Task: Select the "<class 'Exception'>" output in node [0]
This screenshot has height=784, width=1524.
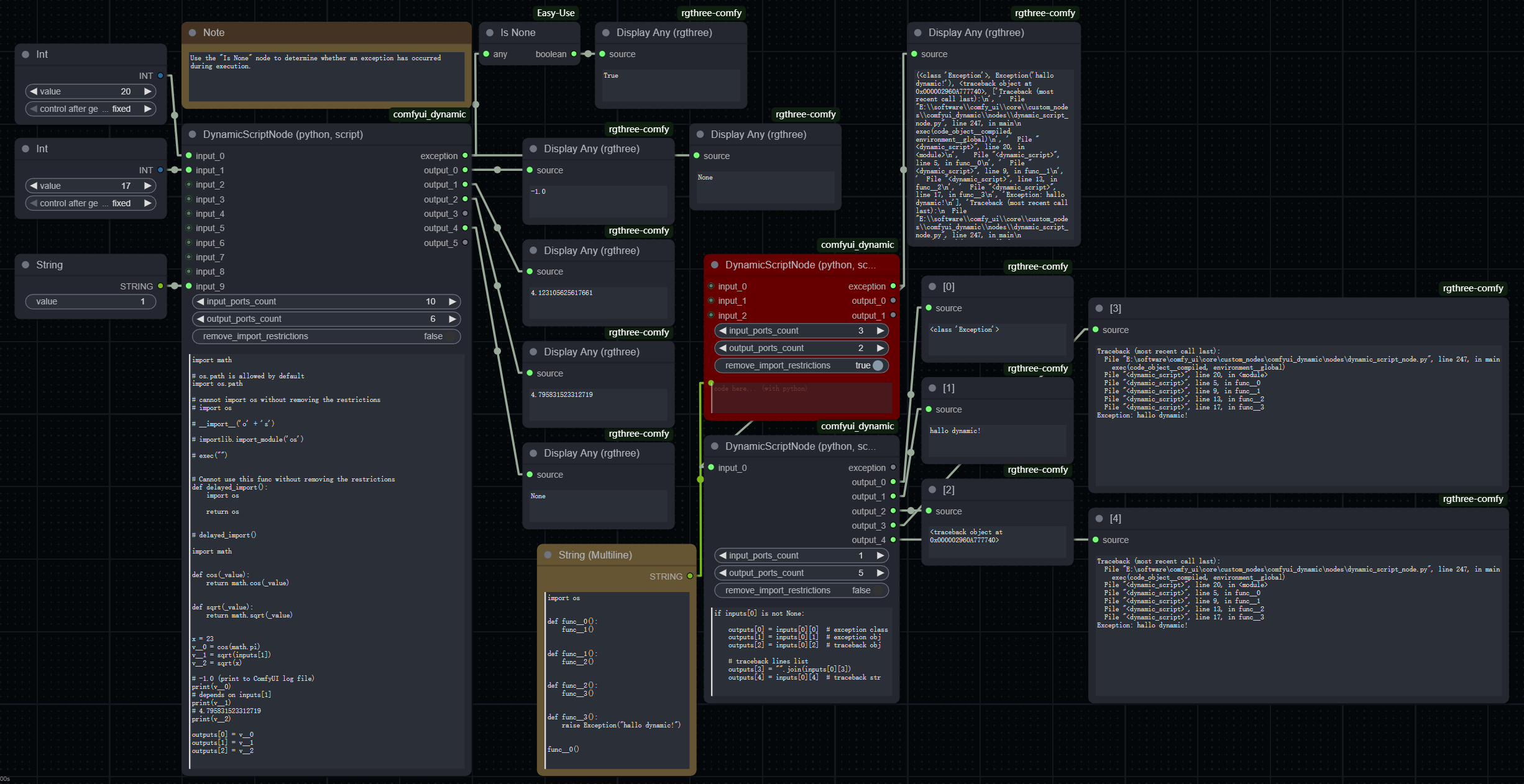Action: (964, 329)
